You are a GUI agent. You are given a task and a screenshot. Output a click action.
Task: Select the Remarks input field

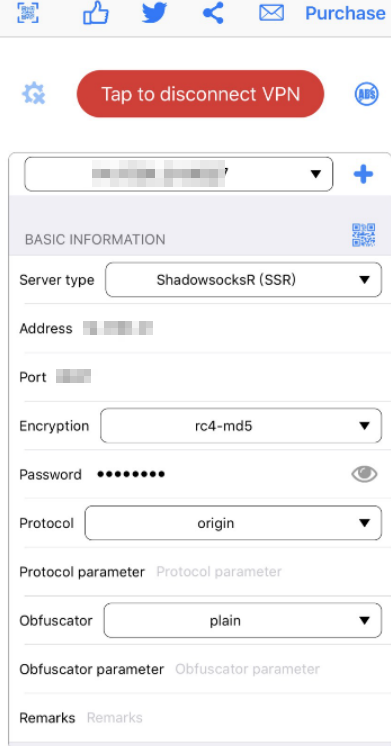234,717
